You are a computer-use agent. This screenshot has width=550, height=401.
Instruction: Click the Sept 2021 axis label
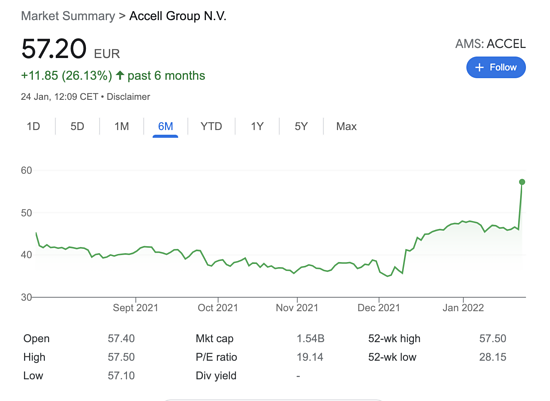click(135, 308)
